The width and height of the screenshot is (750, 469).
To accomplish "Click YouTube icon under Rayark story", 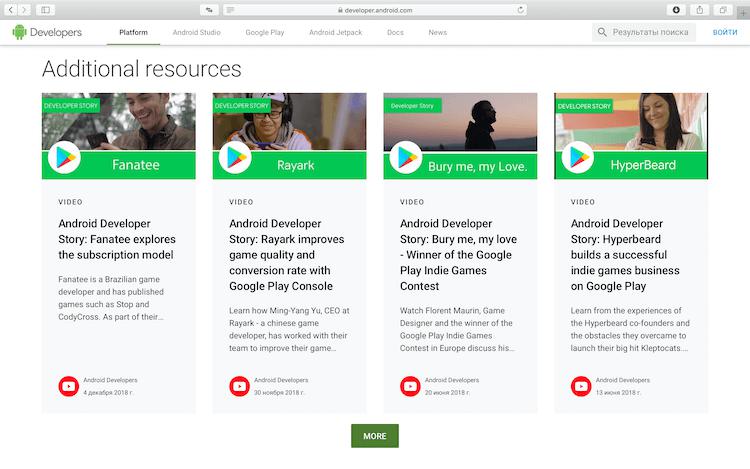I will click(239, 386).
